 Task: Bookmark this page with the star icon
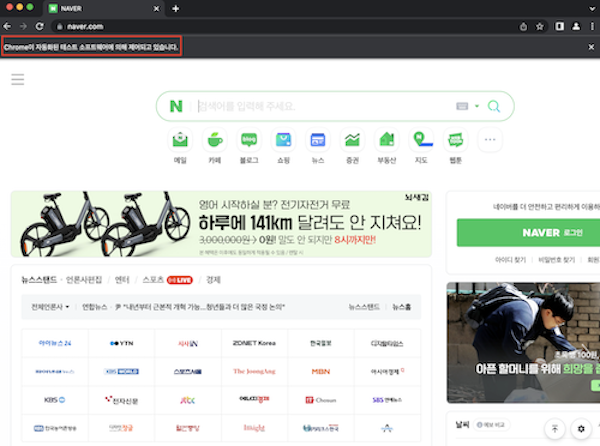click(x=540, y=26)
